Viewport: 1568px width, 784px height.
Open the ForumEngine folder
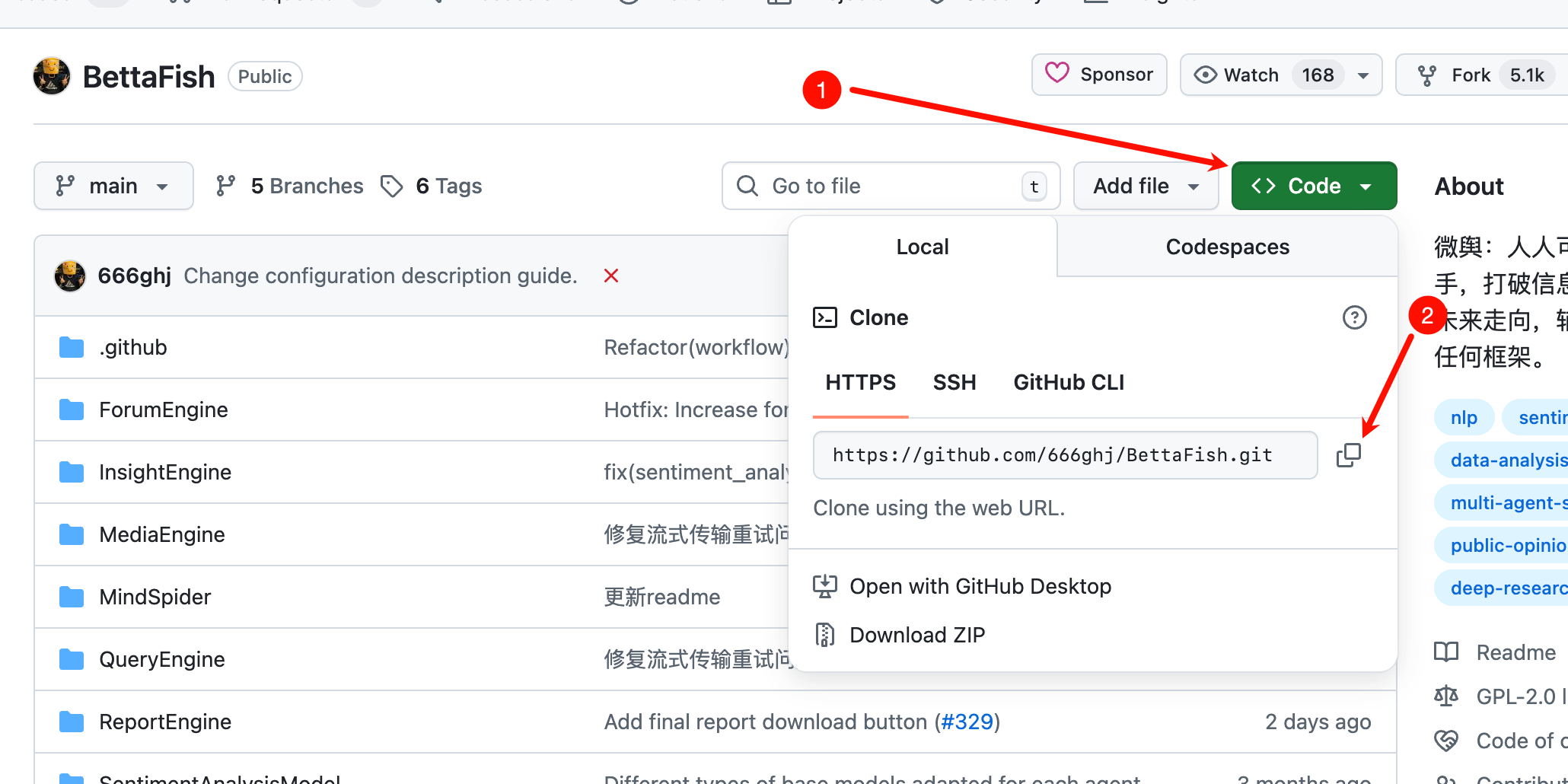[164, 410]
